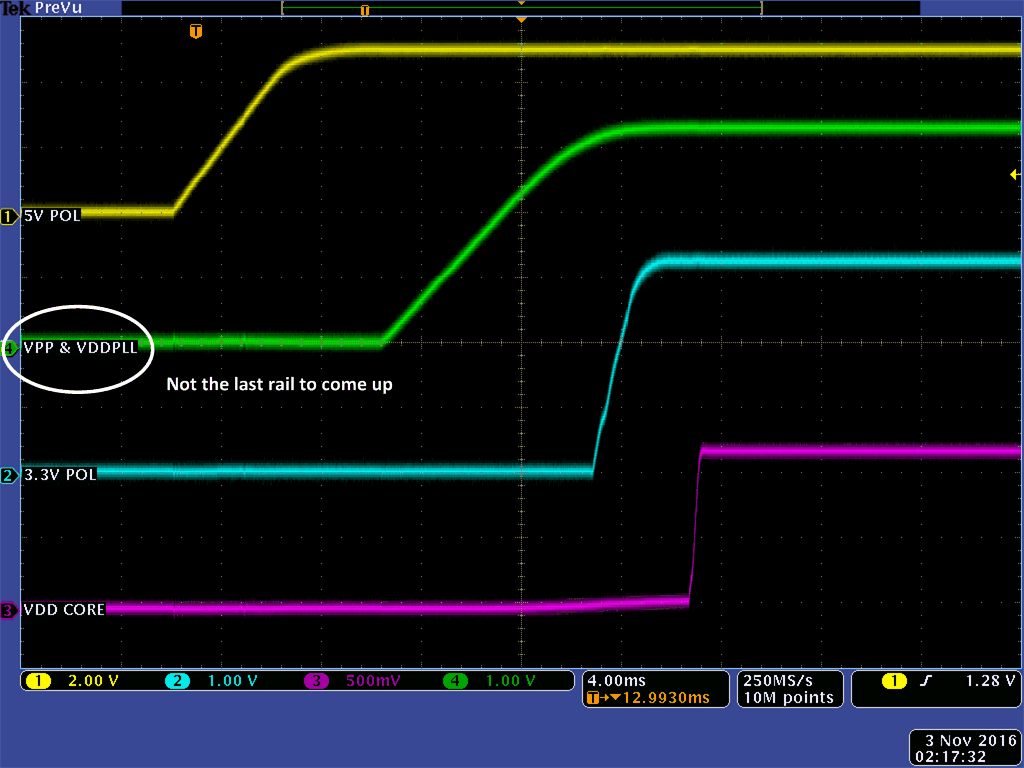Screen dimensions: 1024x768
Task: Click the orange T marker in the record overview bar
Action: (364, 10)
